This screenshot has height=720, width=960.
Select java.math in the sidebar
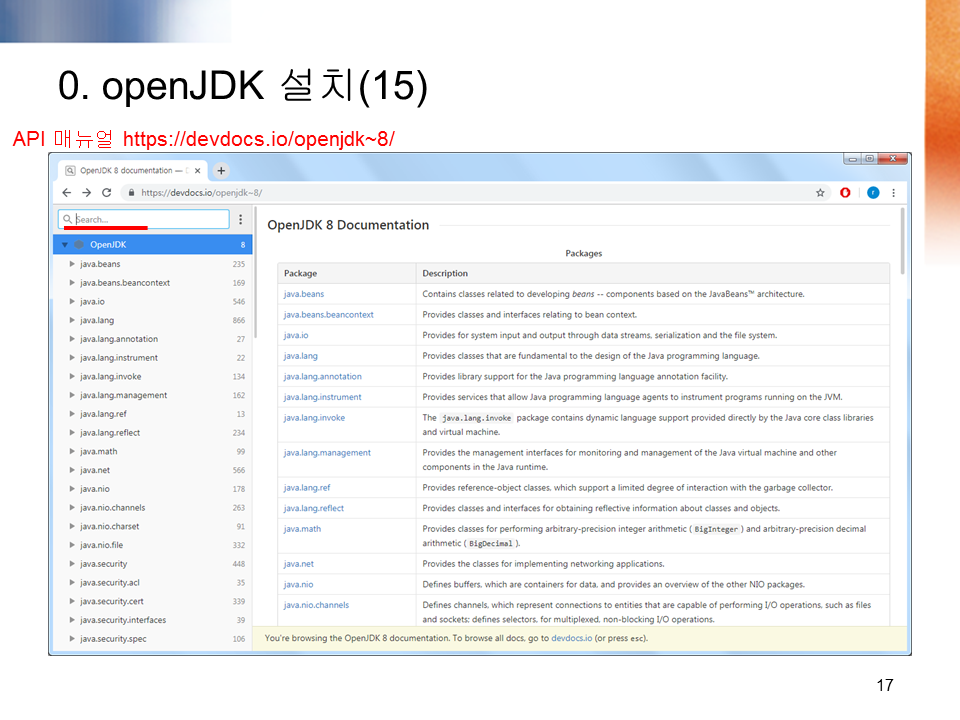pyautogui.click(x=153, y=451)
